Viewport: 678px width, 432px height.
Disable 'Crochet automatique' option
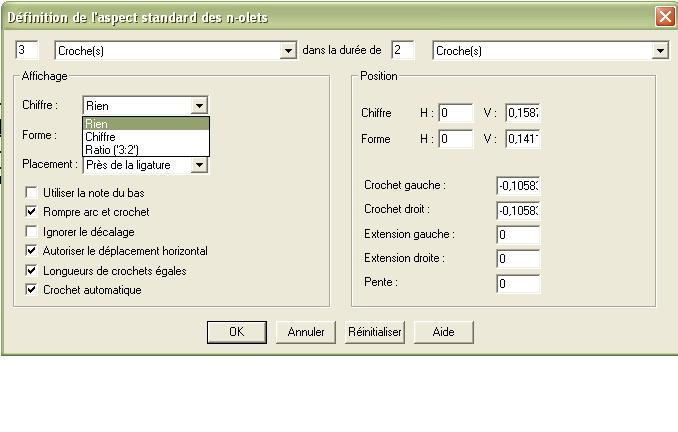coord(33,290)
